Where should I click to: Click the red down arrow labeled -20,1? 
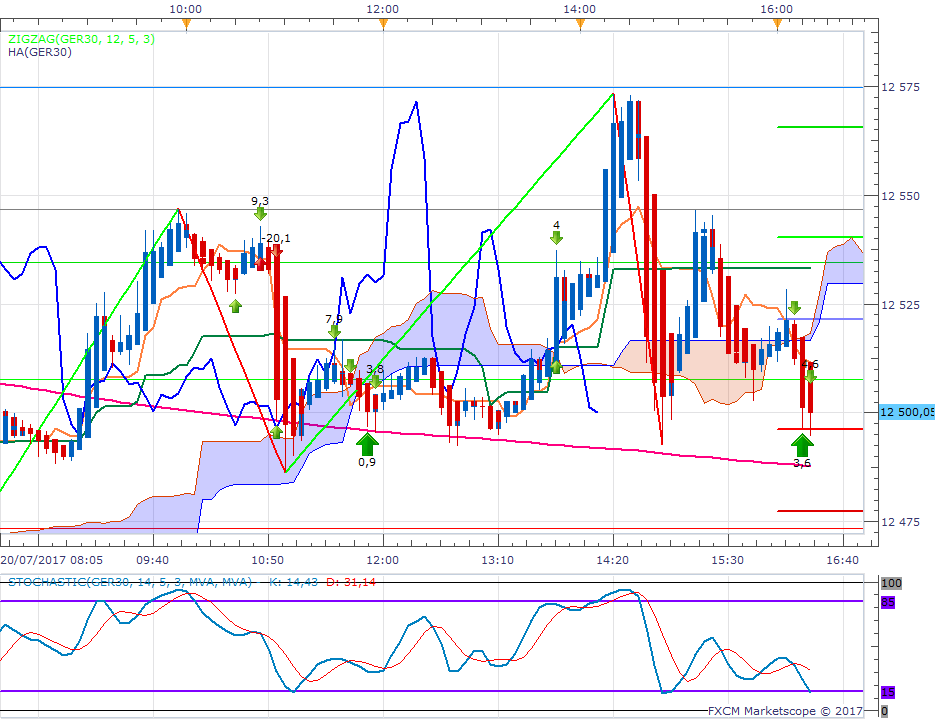[x=276, y=250]
